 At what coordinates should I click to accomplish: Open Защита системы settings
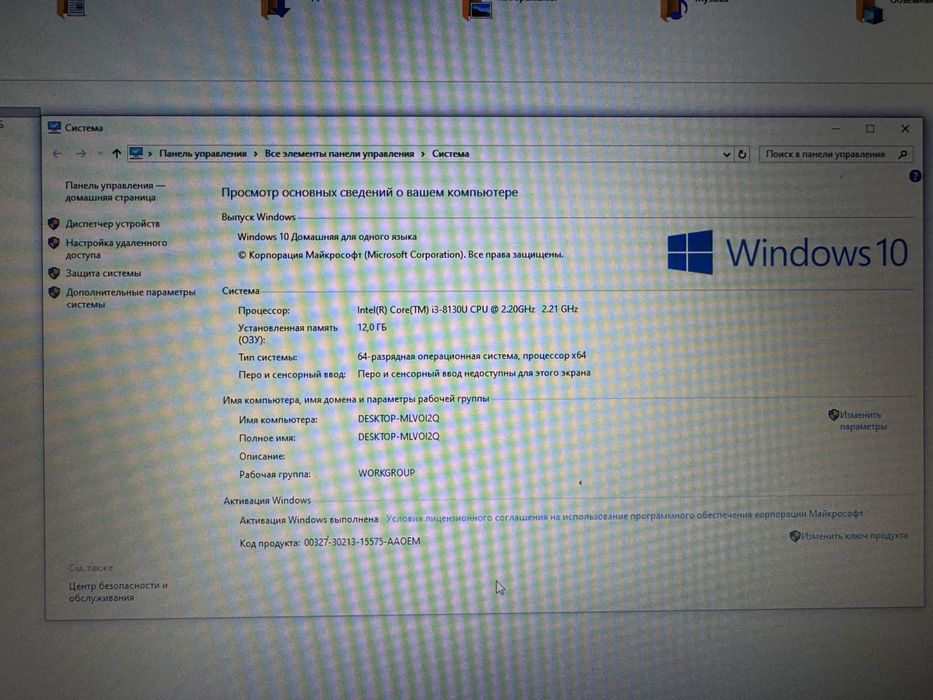tap(104, 273)
